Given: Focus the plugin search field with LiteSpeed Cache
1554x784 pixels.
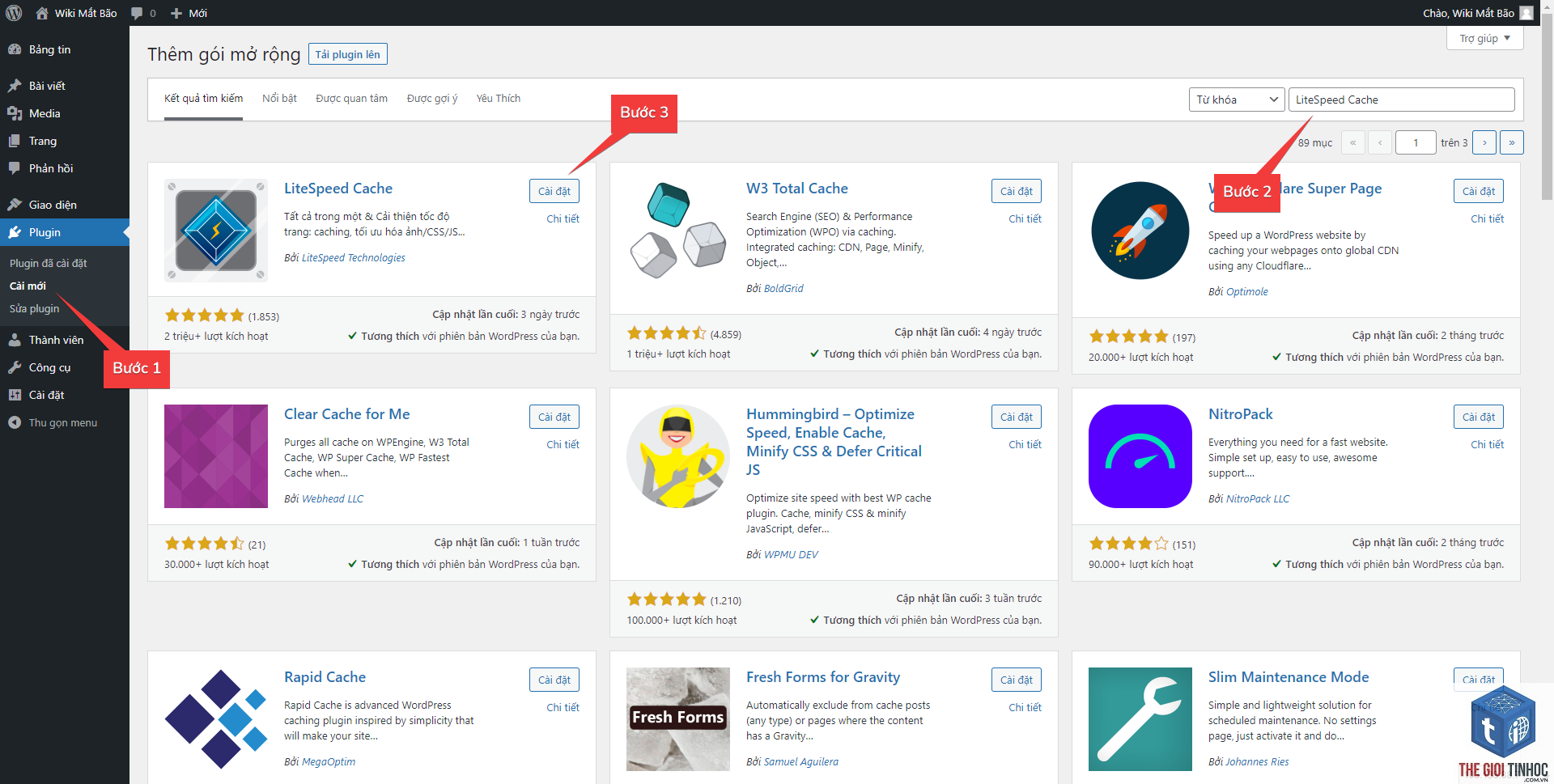Looking at the screenshot, I should click(1401, 100).
